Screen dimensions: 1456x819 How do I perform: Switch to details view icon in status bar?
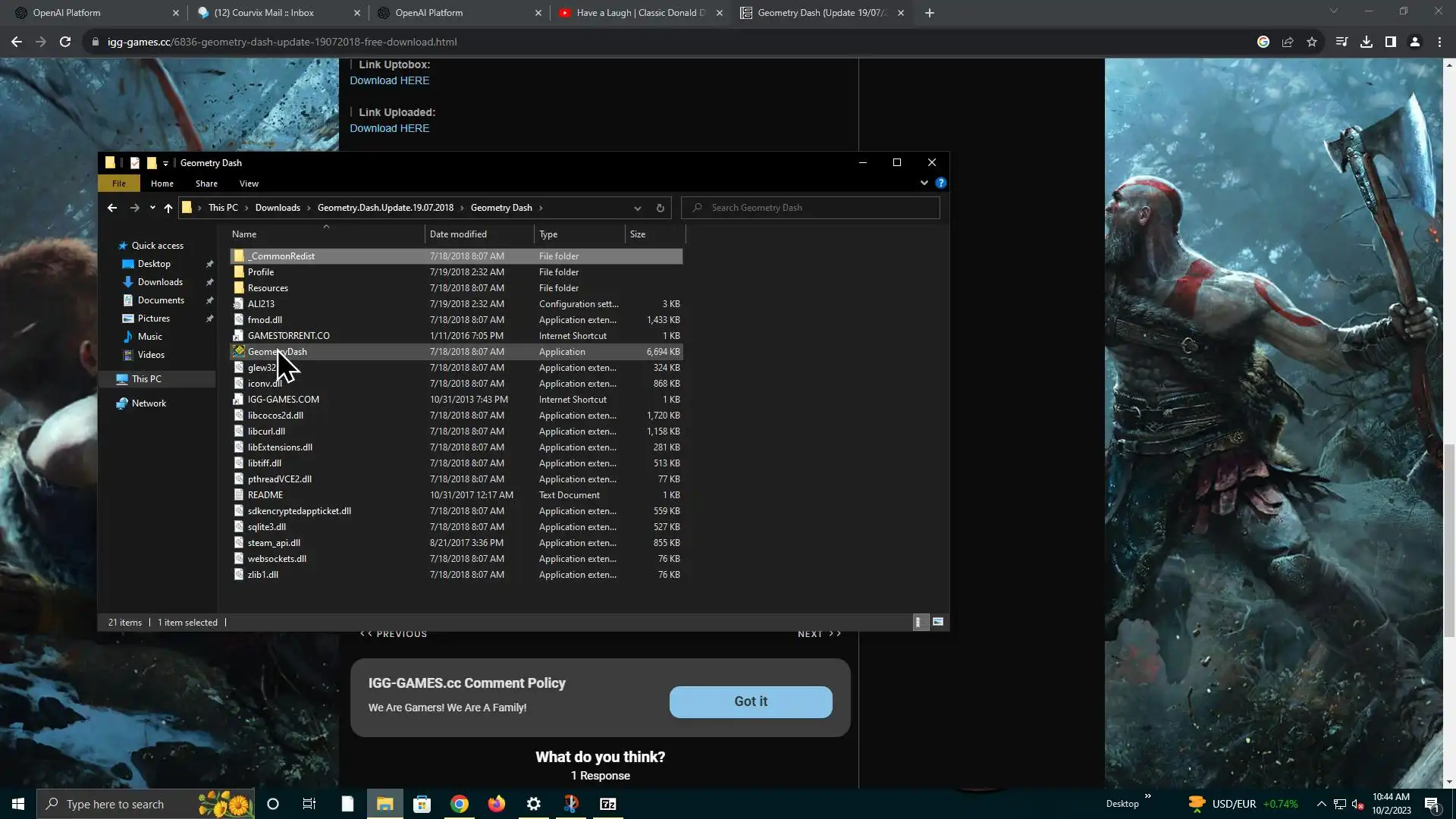pyautogui.click(x=918, y=622)
